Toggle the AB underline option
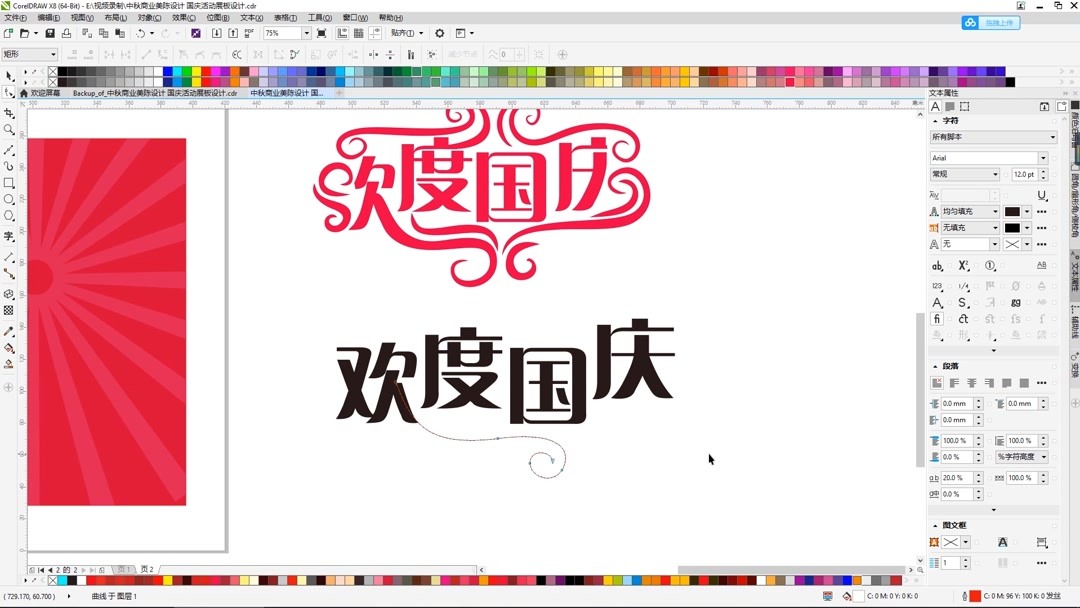 pyautogui.click(x=1041, y=265)
